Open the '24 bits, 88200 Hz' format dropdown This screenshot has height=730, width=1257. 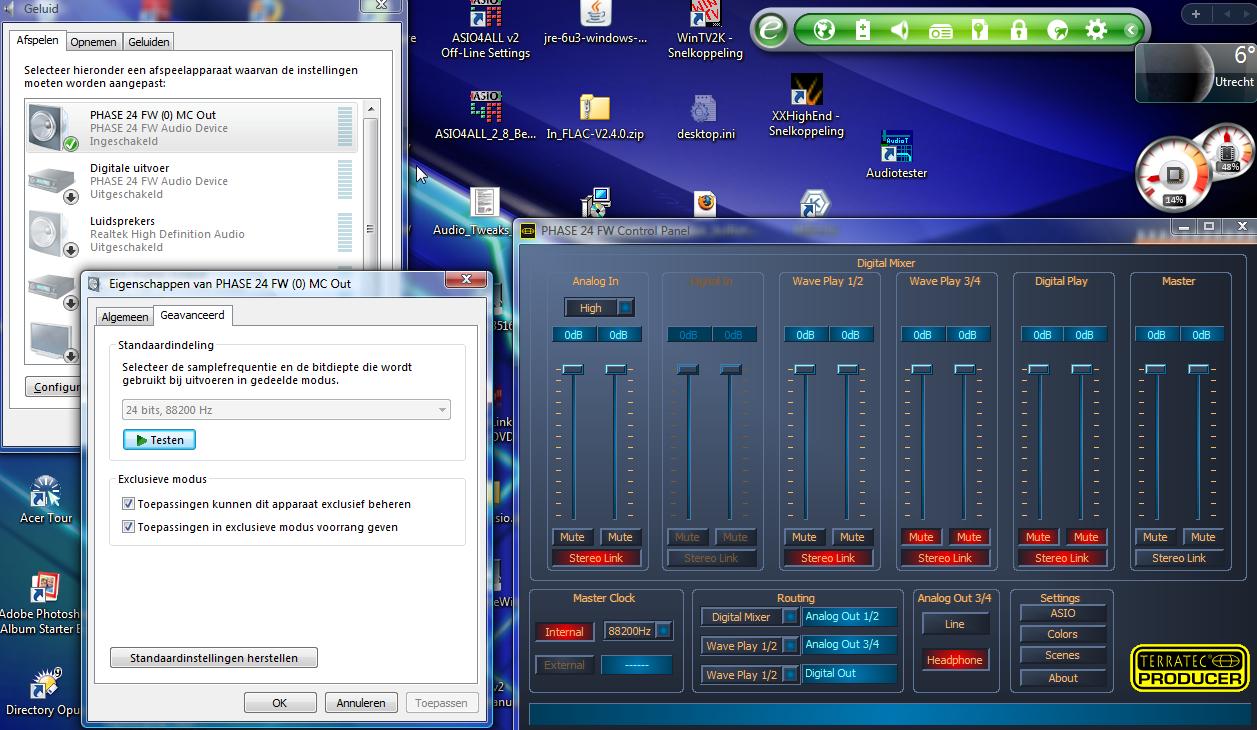coord(285,410)
